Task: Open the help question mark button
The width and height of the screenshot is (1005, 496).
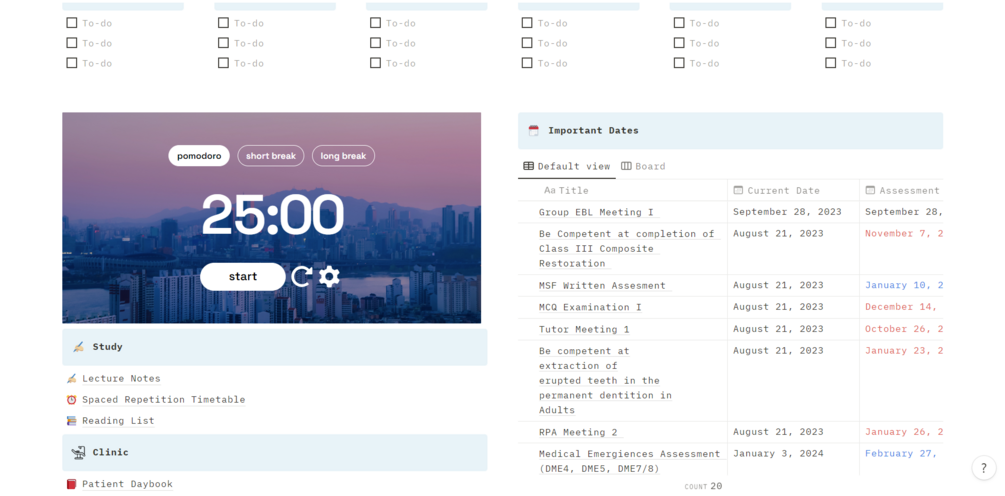Action: pos(984,468)
